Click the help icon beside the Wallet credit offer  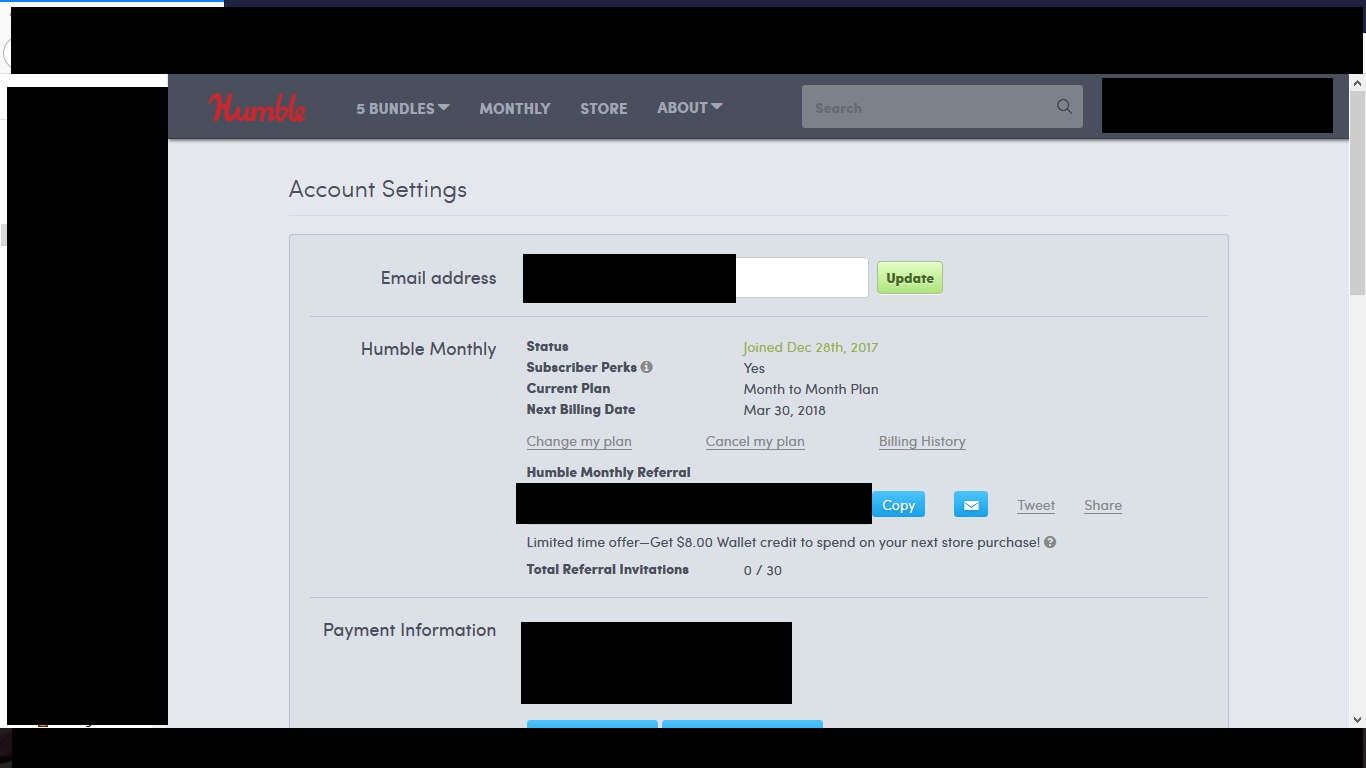[1050, 542]
